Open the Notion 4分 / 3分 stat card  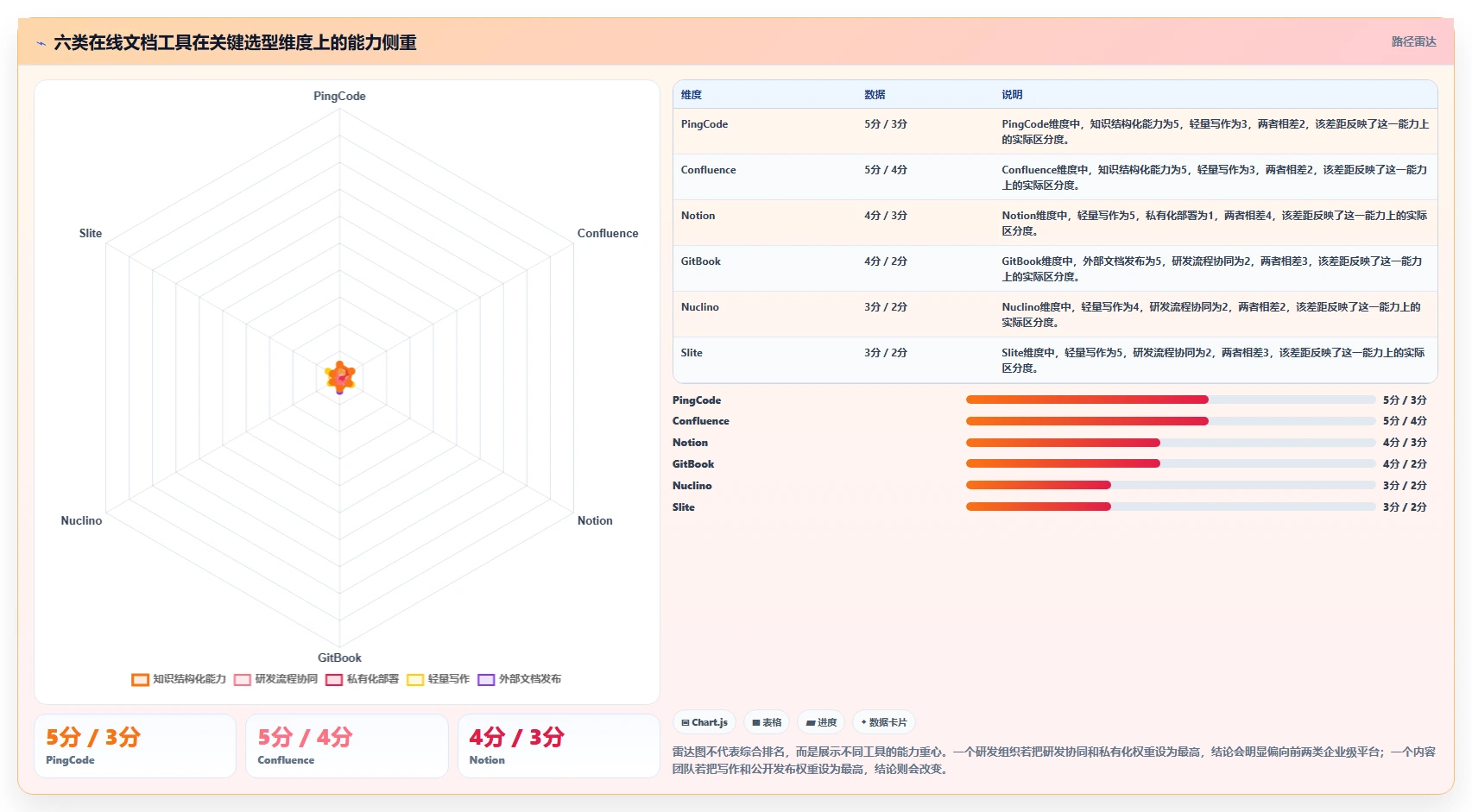point(559,746)
